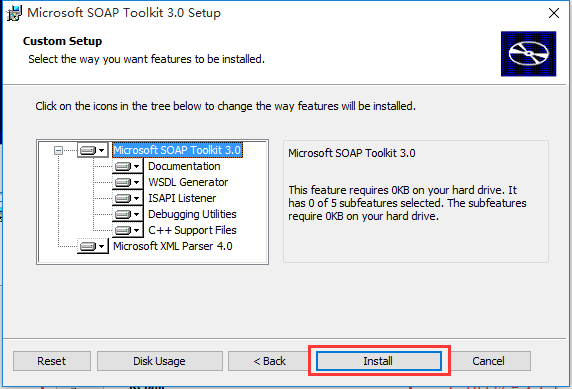Image resolution: width=572 pixels, height=389 pixels.
Task: Select the WSDL Generator tree item
Action: (188, 182)
